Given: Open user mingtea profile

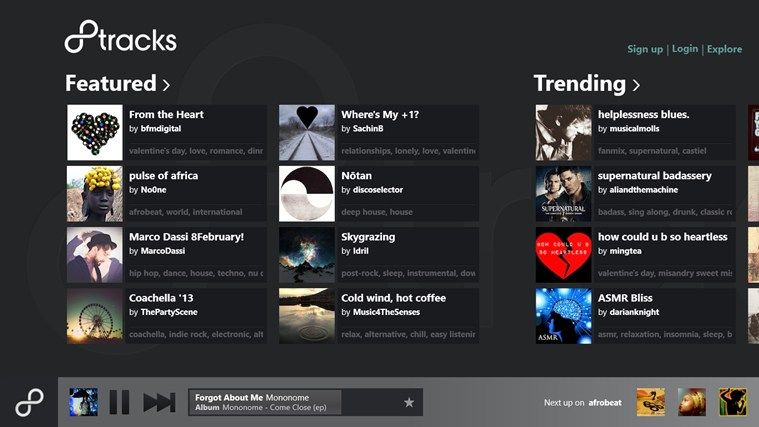Looking at the screenshot, I should click(625, 251).
